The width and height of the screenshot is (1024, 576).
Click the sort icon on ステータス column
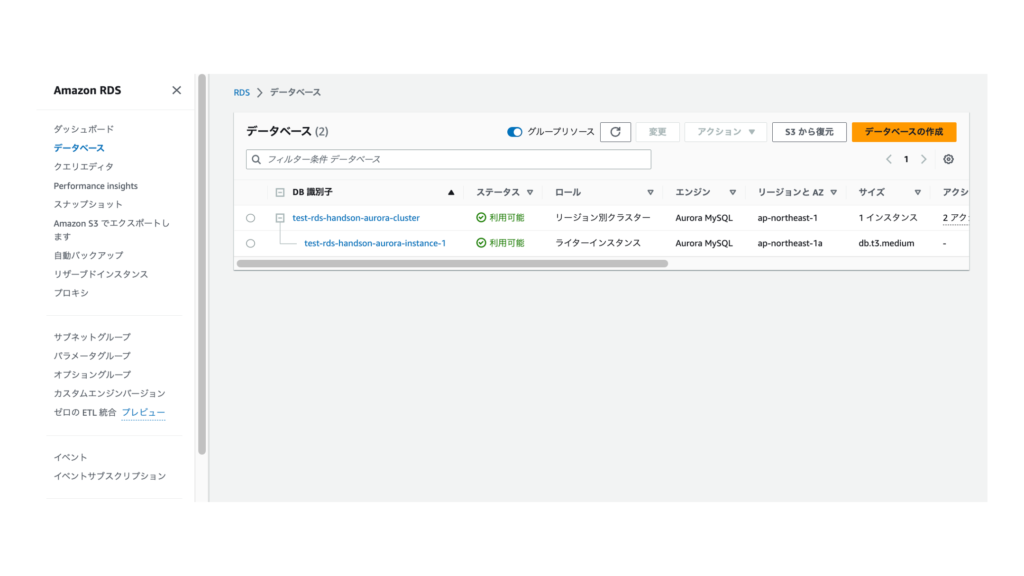pyautogui.click(x=530, y=192)
